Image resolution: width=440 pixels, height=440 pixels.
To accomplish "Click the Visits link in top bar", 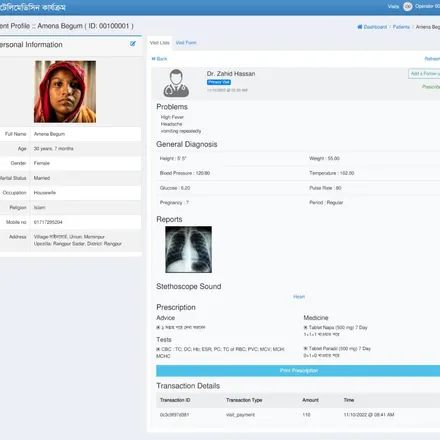I will [x=393, y=6].
